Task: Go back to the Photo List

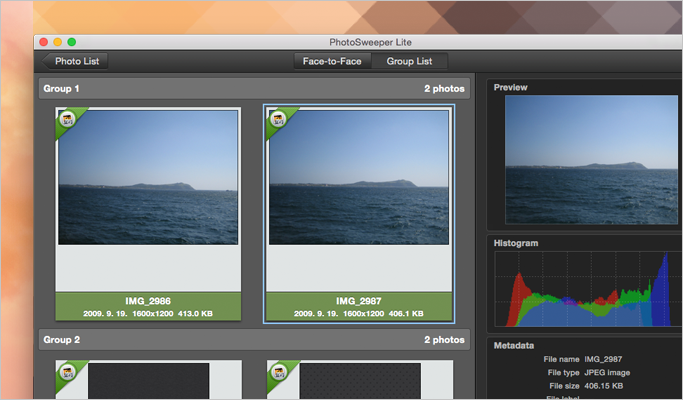Action: pos(75,61)
